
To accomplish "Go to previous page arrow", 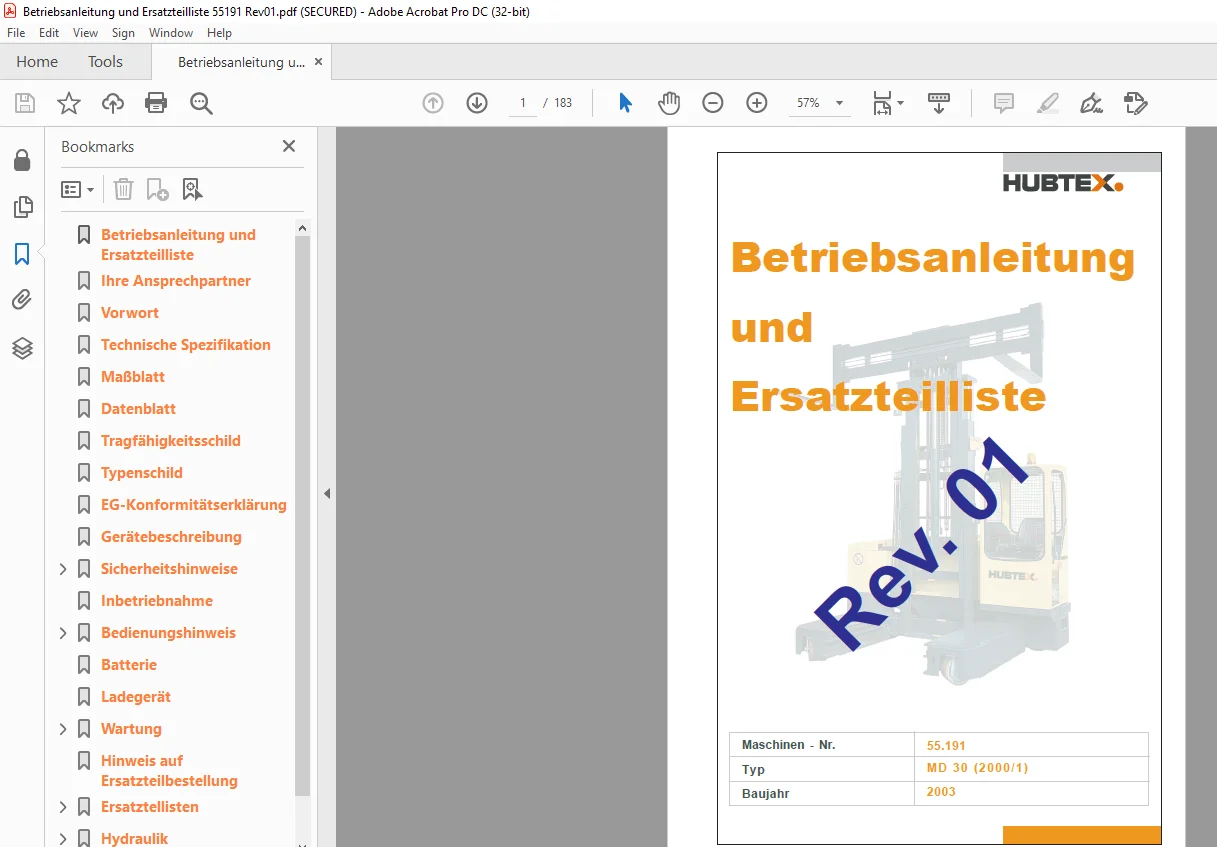I will [433, 103].
